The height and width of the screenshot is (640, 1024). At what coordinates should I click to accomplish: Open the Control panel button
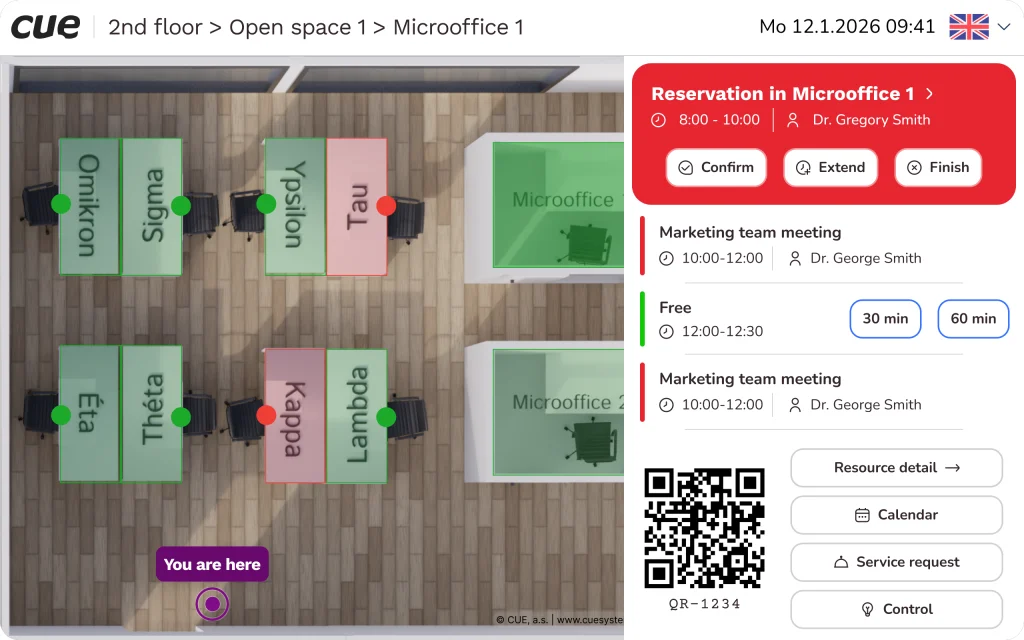point(896,609)
